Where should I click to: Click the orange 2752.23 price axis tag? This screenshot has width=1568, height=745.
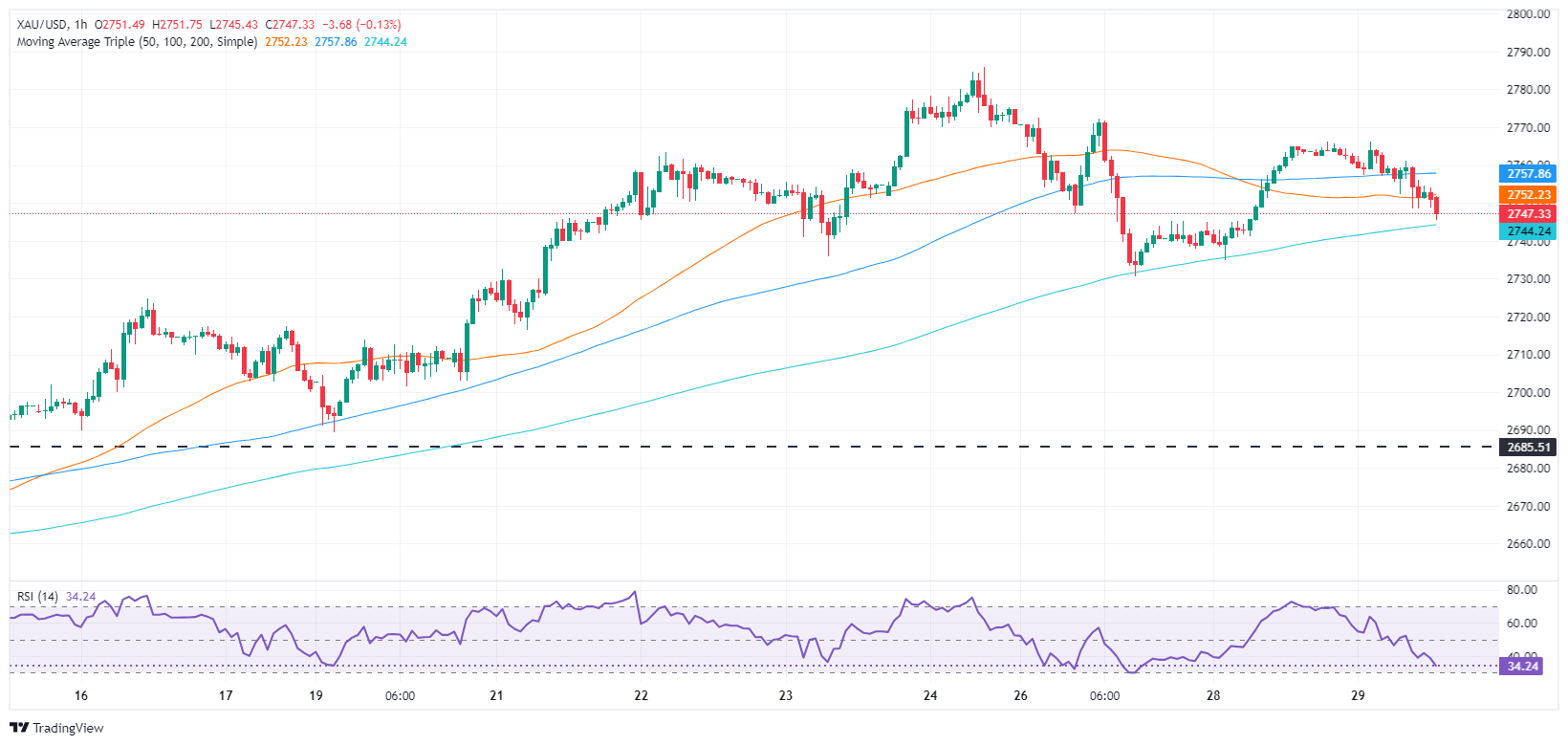click(1528, 195)
